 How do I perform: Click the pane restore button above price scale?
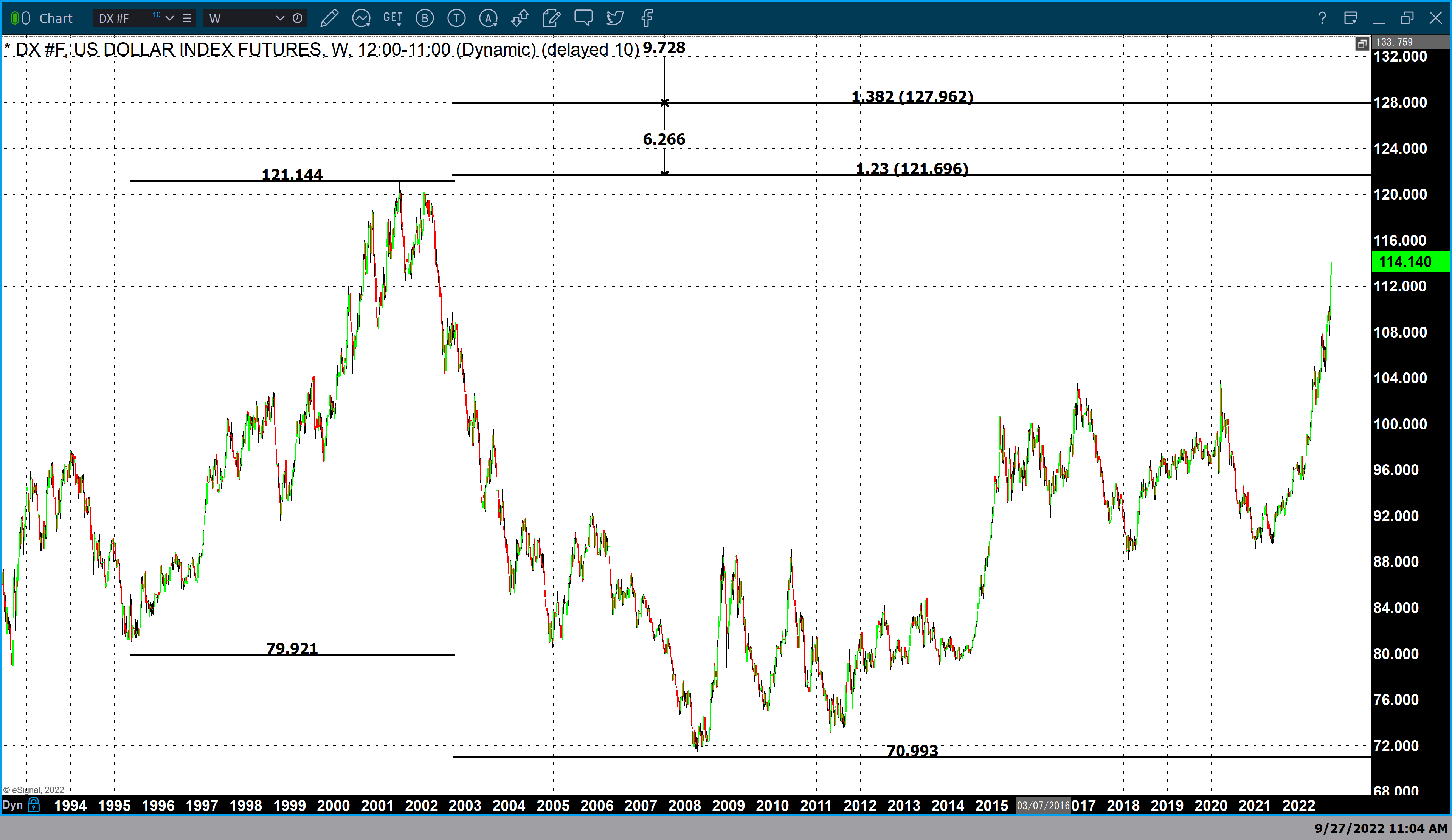[x=1362, y=44]
